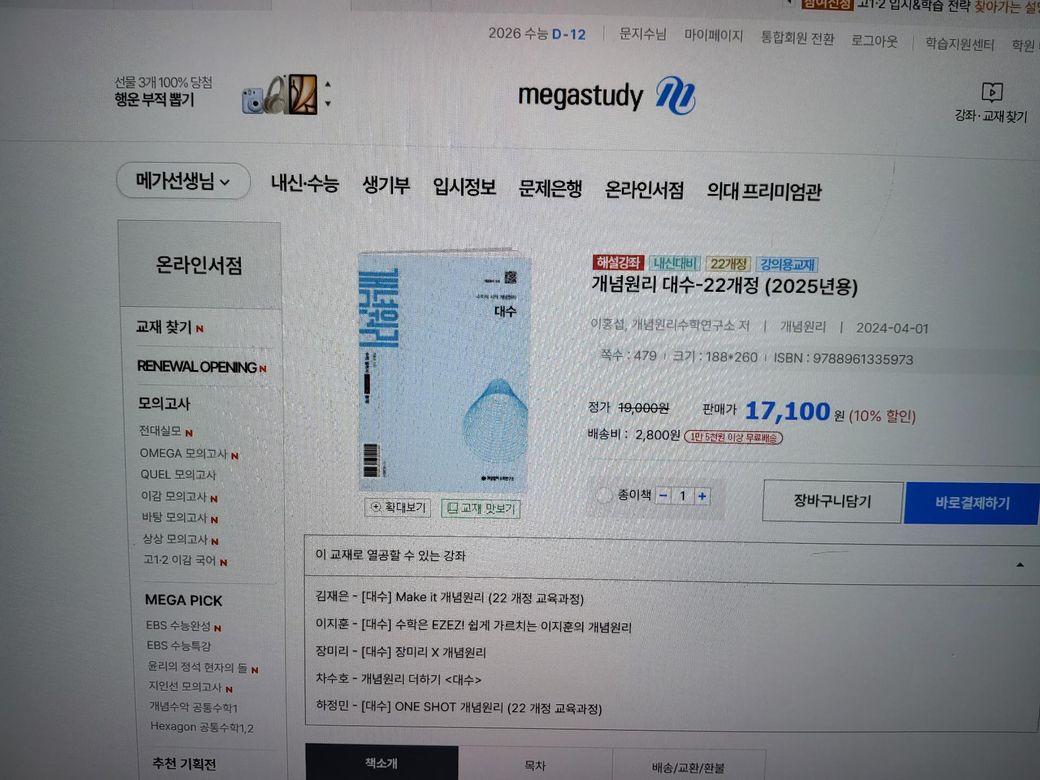1040x780 pixels.
Task: Click the 바로결제하기 button
Action: click(972, 503)
